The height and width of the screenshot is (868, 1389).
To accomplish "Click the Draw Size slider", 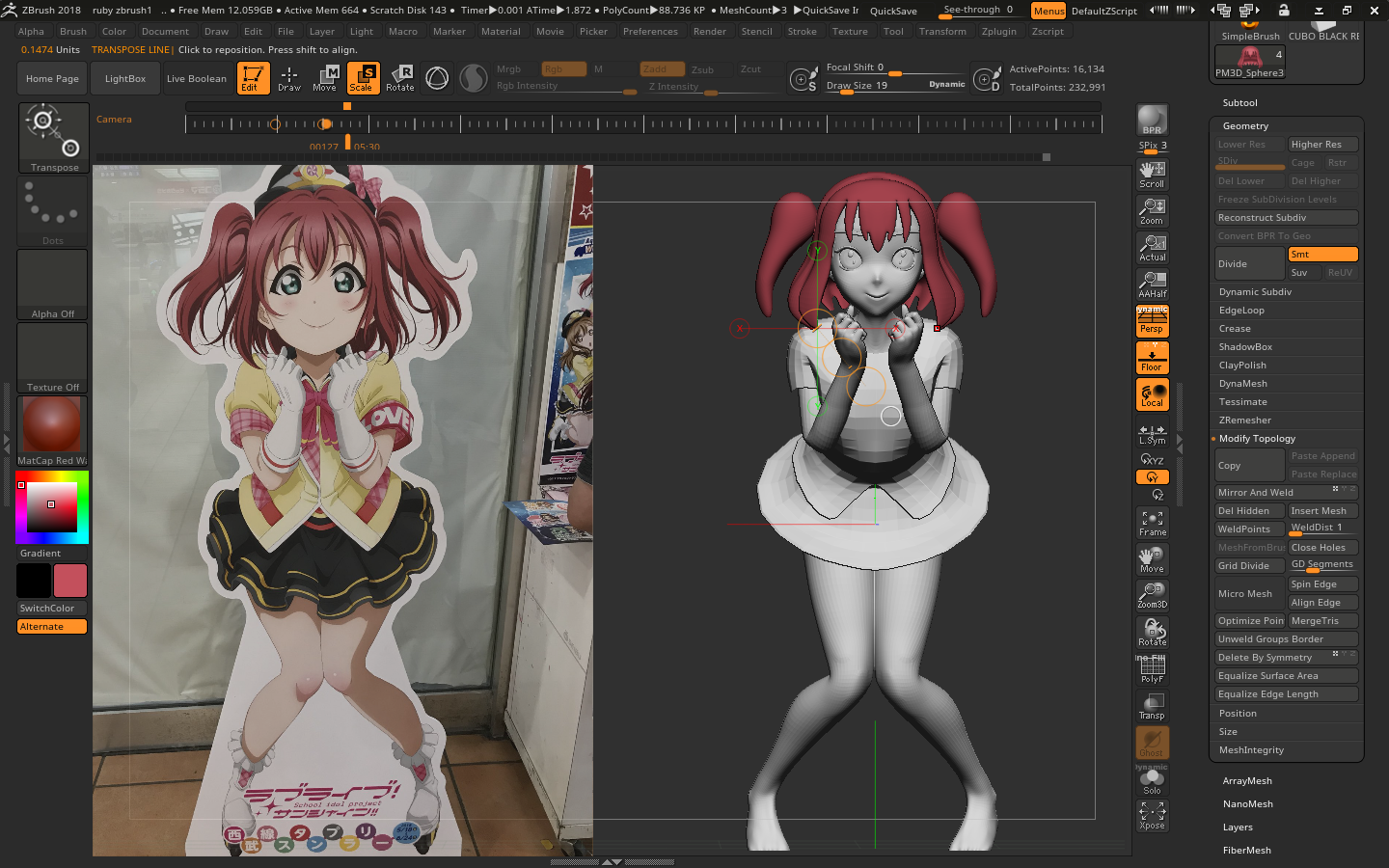I will [x=895, y=86].
